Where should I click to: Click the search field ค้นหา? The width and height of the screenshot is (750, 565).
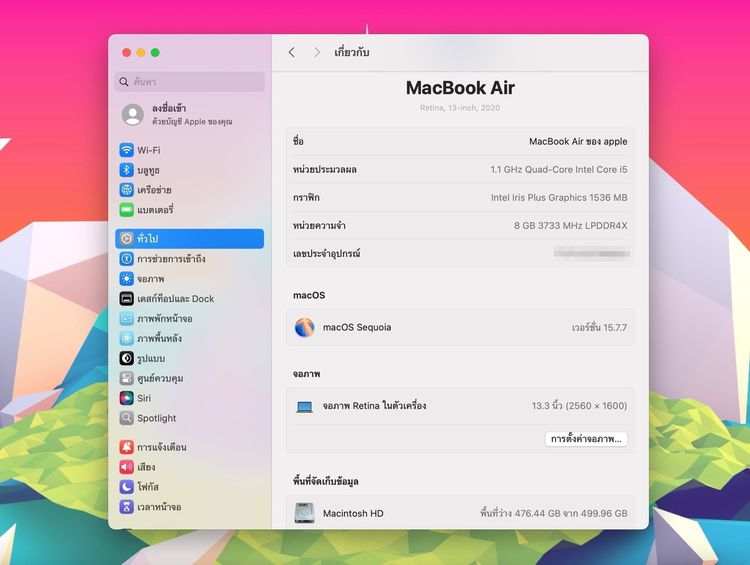[x=190, y=82]
